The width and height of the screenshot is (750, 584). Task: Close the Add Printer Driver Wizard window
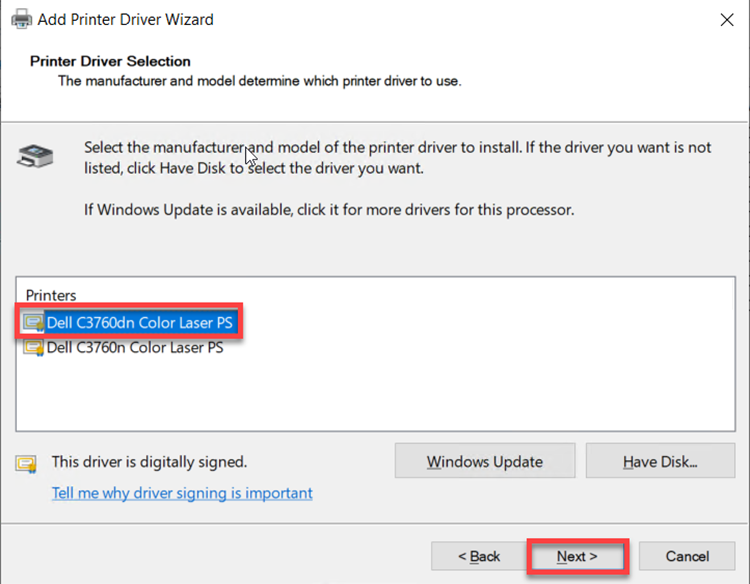point(723,19)
